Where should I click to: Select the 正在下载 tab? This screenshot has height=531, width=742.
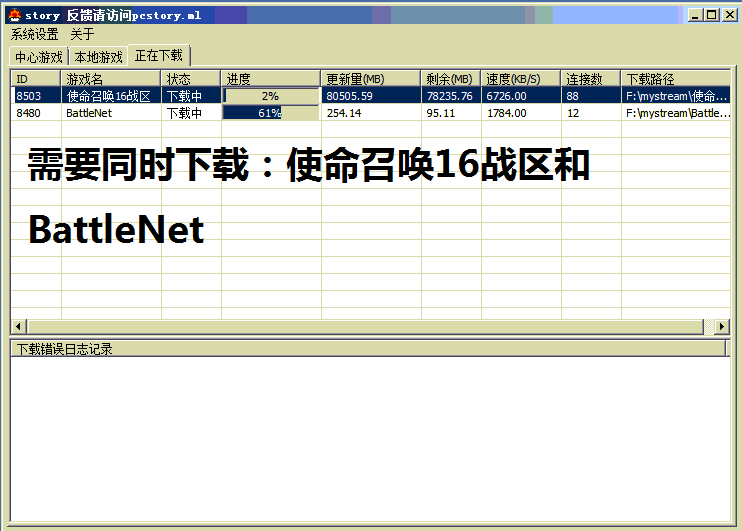pos(159,55)
